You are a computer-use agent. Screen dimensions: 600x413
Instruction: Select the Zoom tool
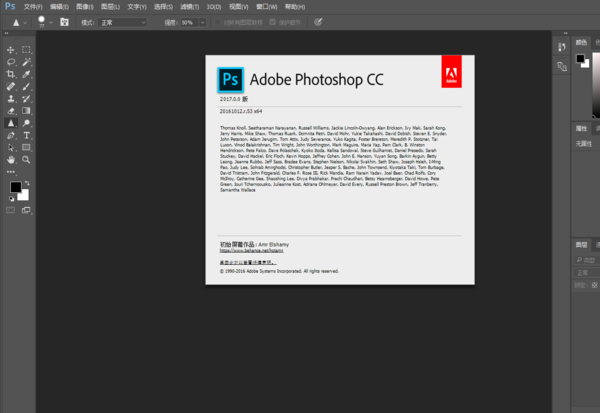[26, 160]
